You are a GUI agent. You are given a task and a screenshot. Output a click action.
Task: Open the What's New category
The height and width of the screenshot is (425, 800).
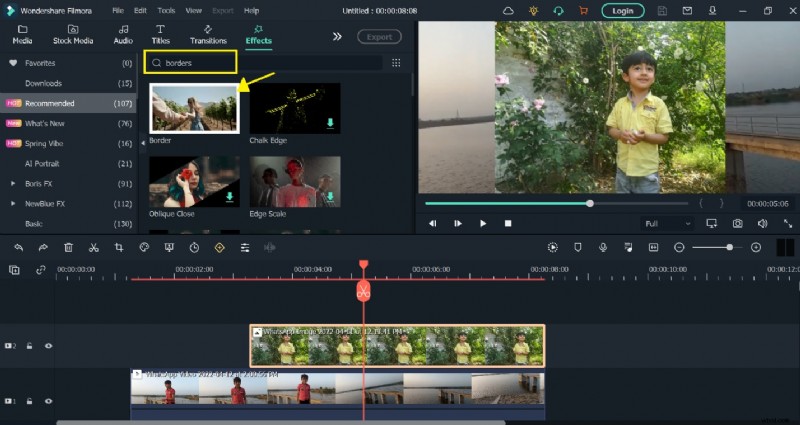[x=68, y=123]
